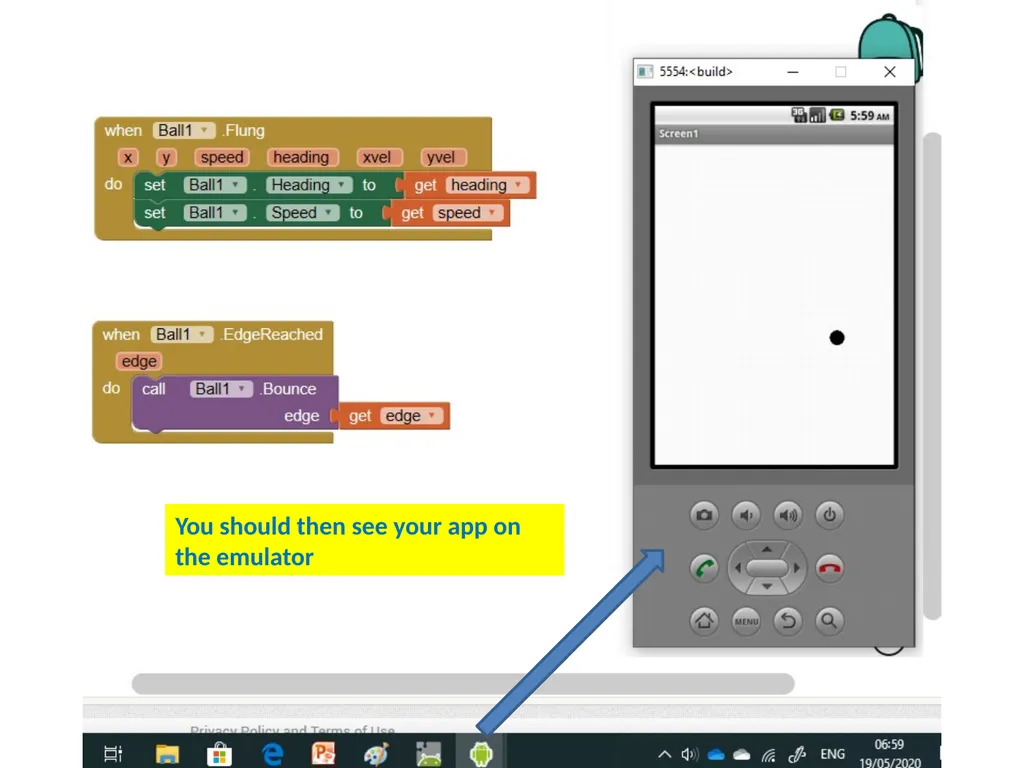Click the emulator volume up button
The image size is (1024, 768).
(x=788, y=515)
